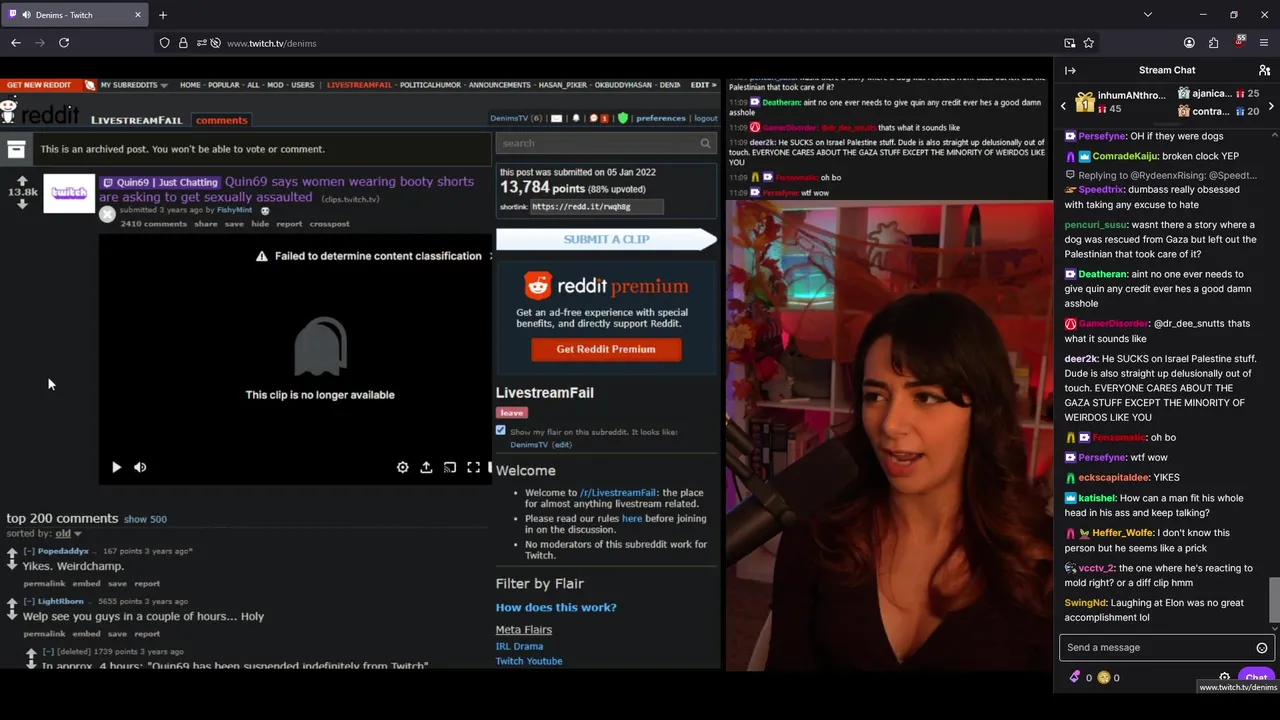Click the address bar URL www.twitch.tv/denims

pos(272,44)
